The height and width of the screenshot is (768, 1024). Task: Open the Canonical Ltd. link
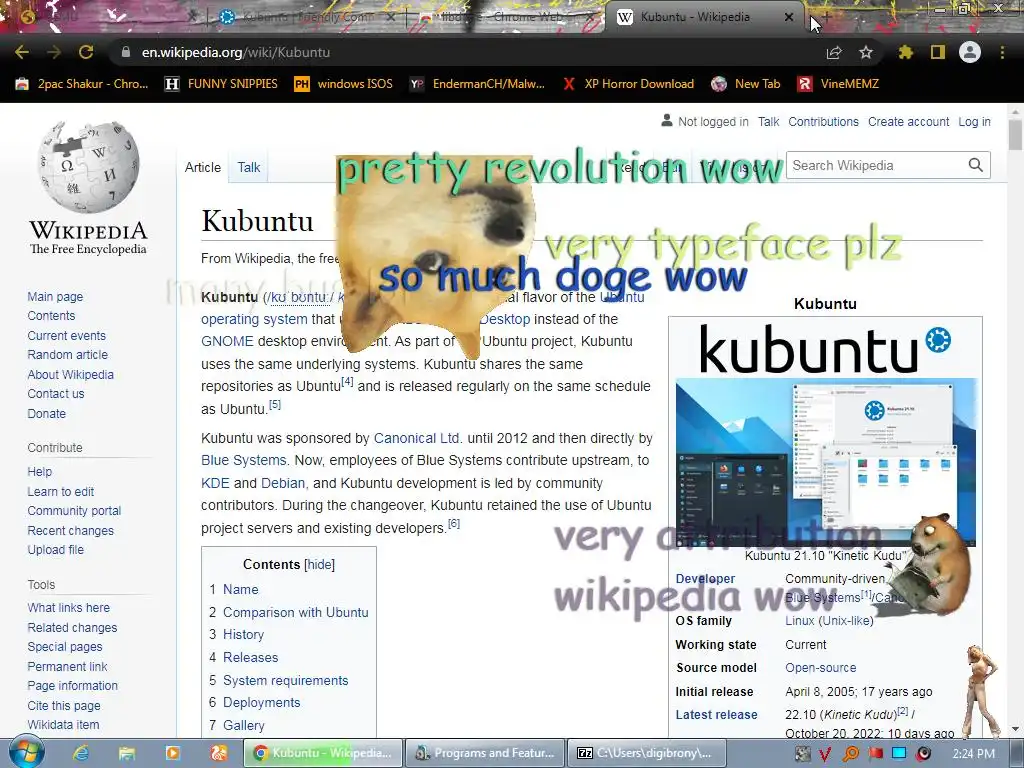(x=417, y=438)
